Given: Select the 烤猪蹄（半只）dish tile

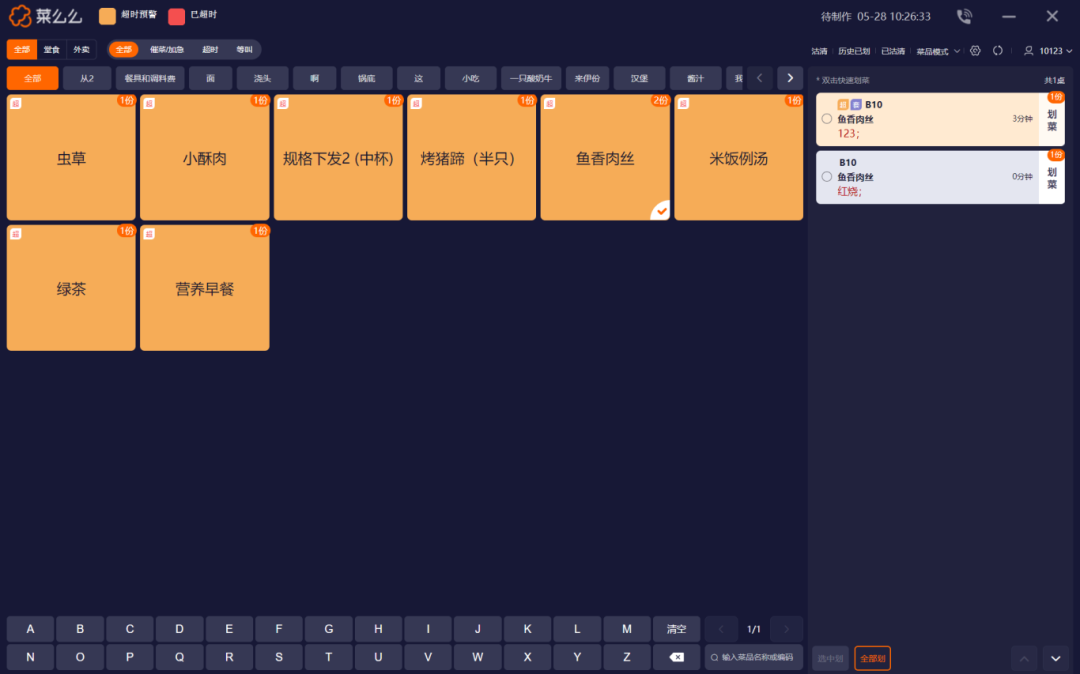Looking at the screenshot, I should tap(471, 158).
